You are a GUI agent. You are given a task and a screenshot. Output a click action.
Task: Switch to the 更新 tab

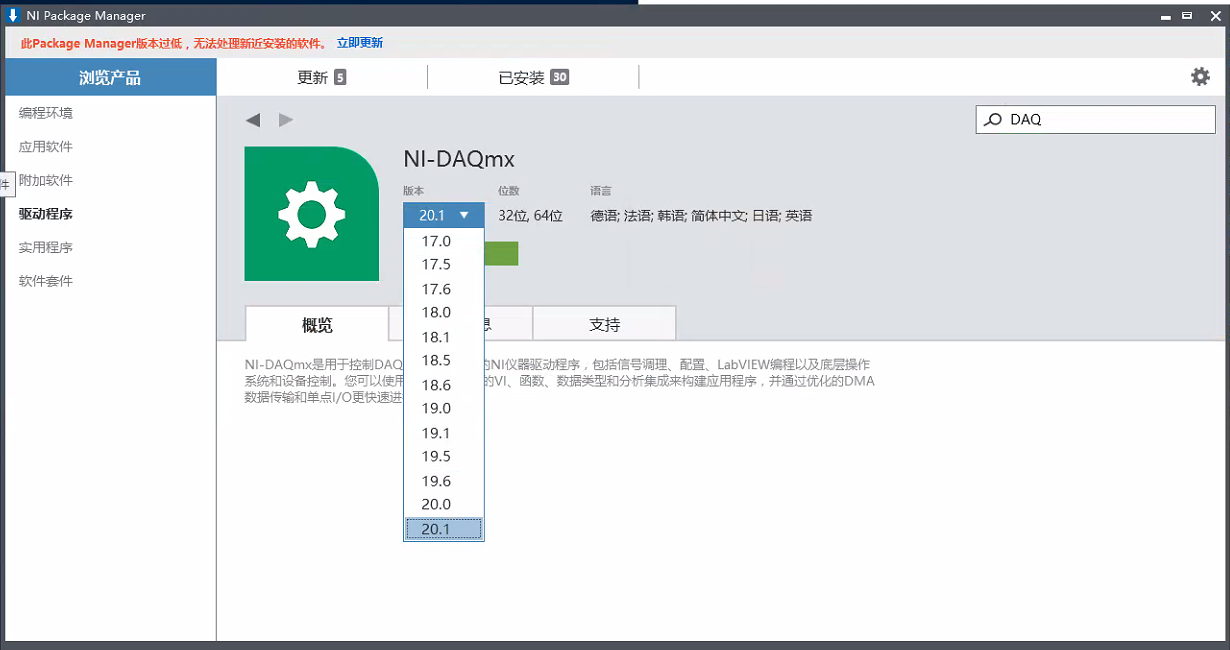click(x=321, y=77)
